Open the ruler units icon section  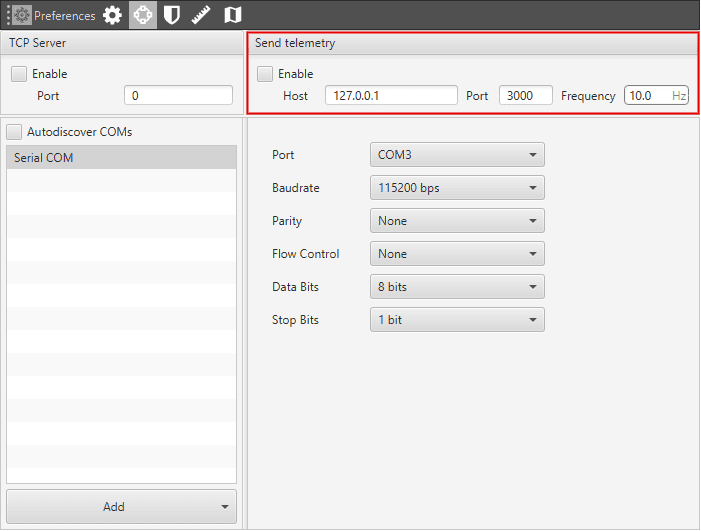click(x=201, y=15)
